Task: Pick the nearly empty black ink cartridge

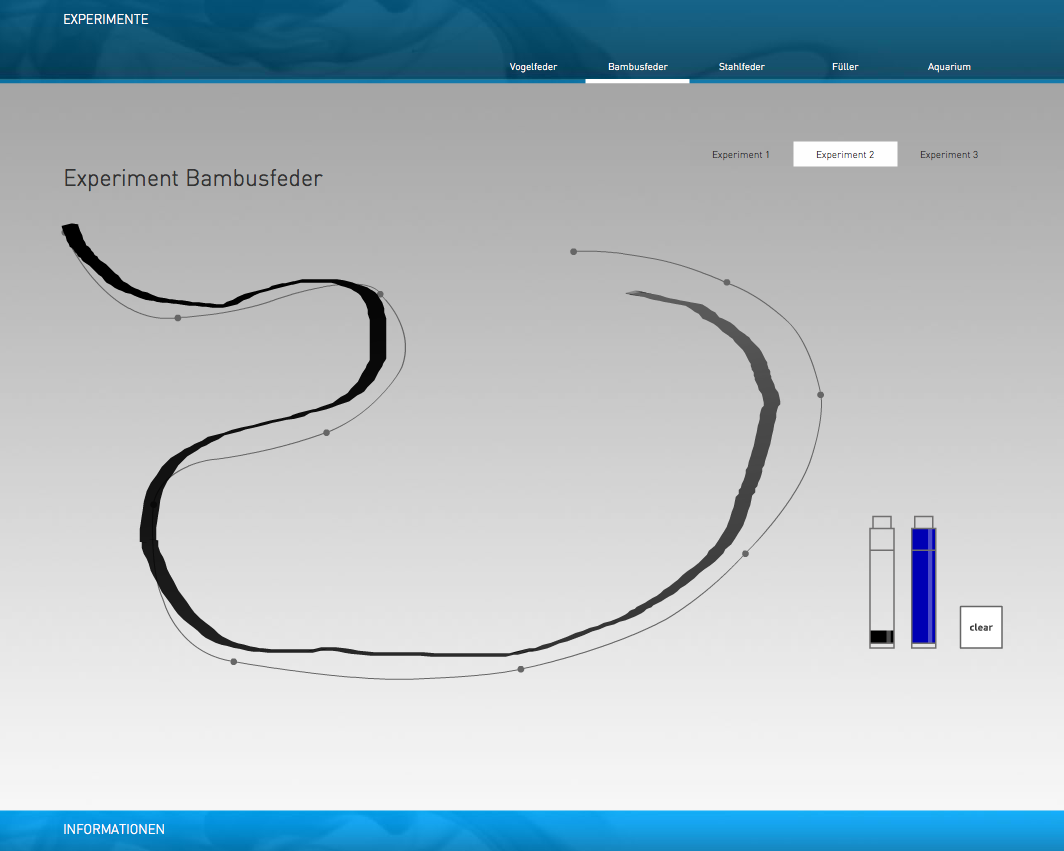Action: pyautogui.click(x=881, y=588)
